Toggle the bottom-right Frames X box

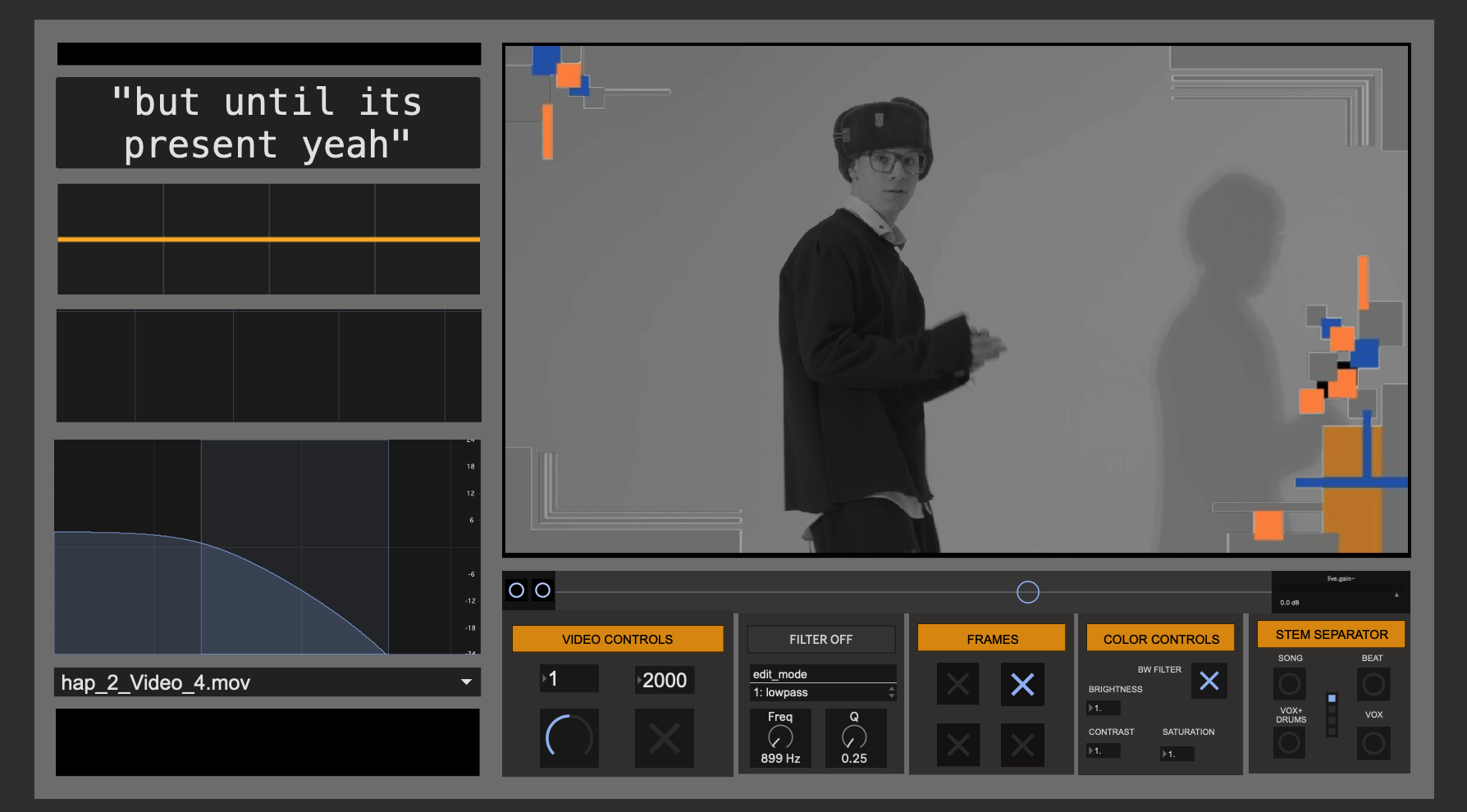coord(1022,745)
